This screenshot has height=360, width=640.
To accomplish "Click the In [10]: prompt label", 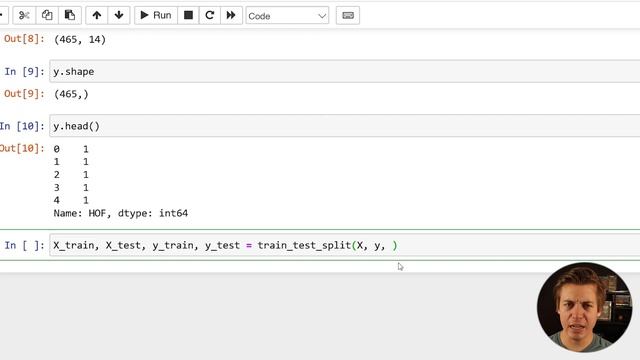I will 22,126.
